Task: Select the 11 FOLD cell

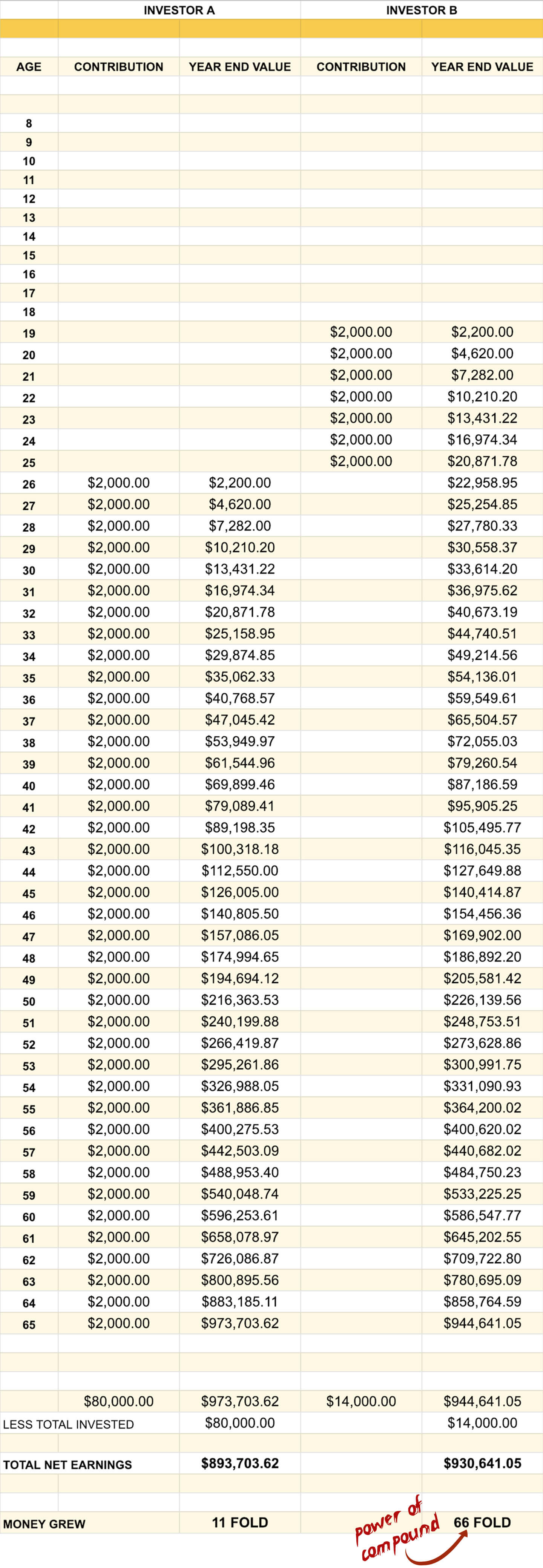Action: click(240, 1522)
